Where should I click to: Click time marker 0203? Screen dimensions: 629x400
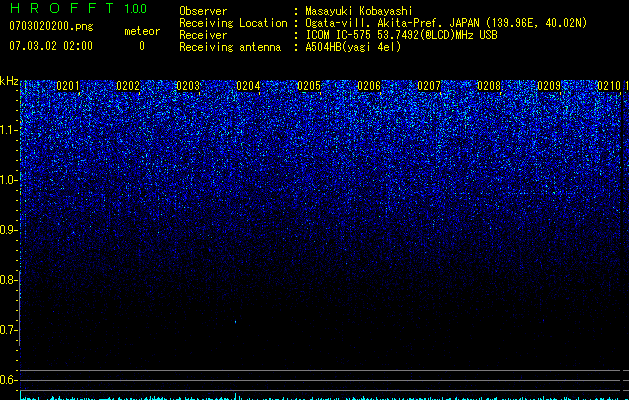[188, 86]
